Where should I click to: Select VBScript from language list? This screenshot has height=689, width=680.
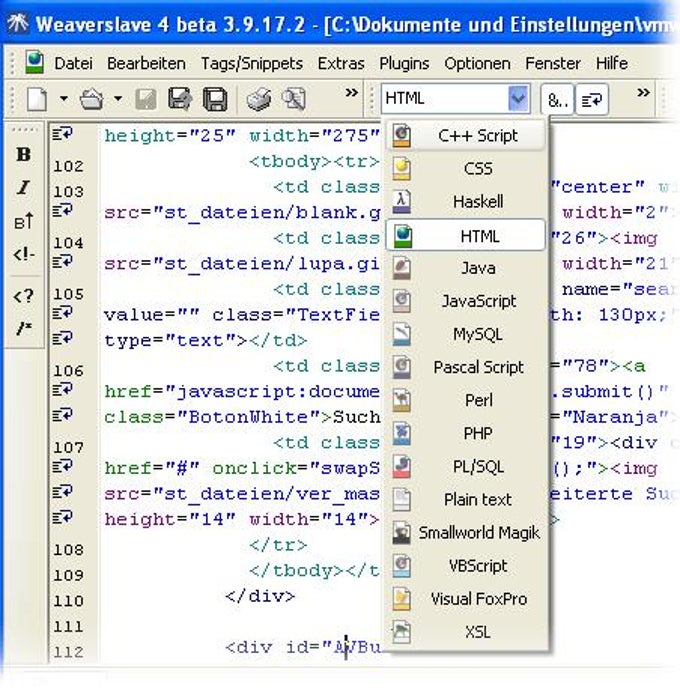(x=466, y=566)
